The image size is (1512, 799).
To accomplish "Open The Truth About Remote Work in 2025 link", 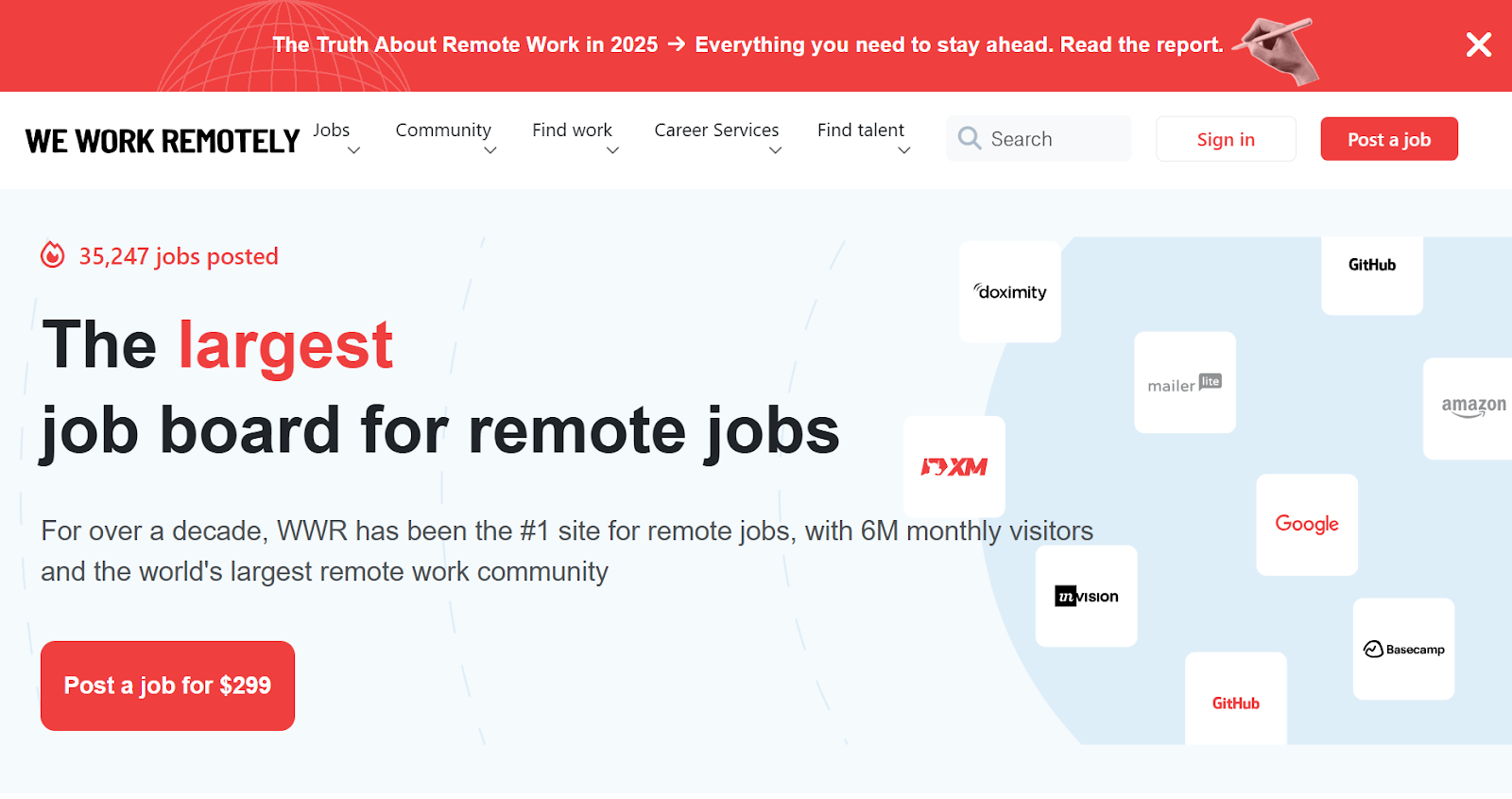I will 465,44.
